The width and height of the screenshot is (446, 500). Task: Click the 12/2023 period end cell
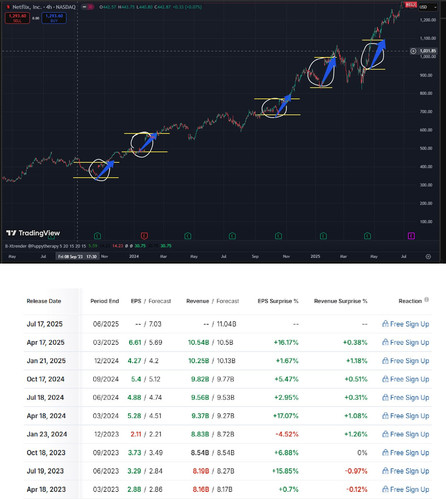(106, 434)
